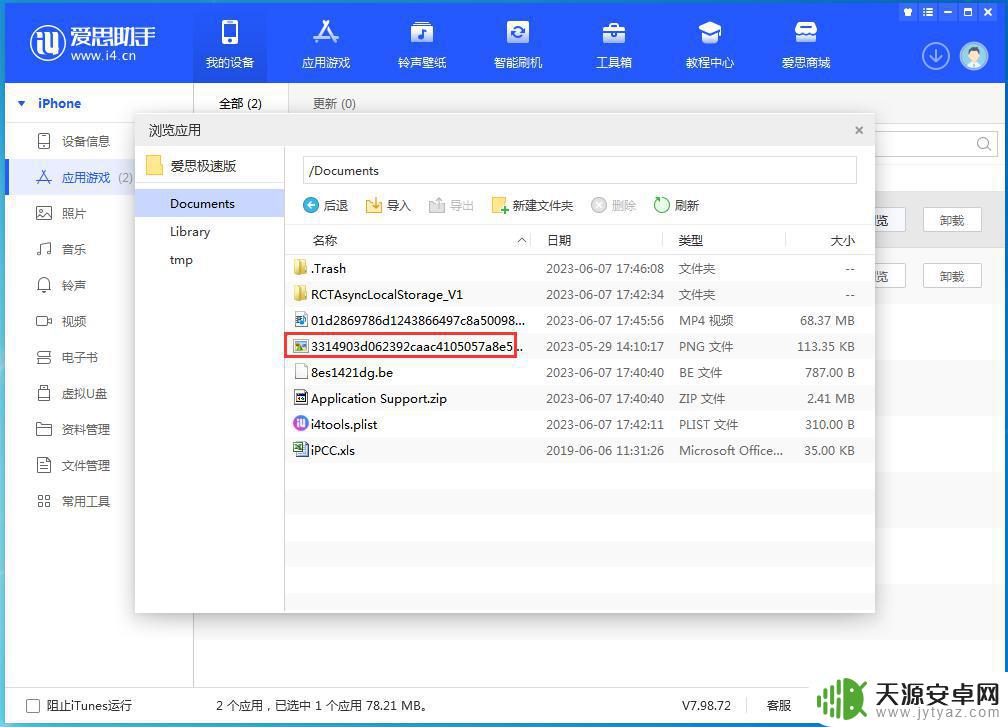The width and height of the screenshot is (1008, 727).
Task: Open 电子书 in the sidebar
Action: tap(67, 357)
